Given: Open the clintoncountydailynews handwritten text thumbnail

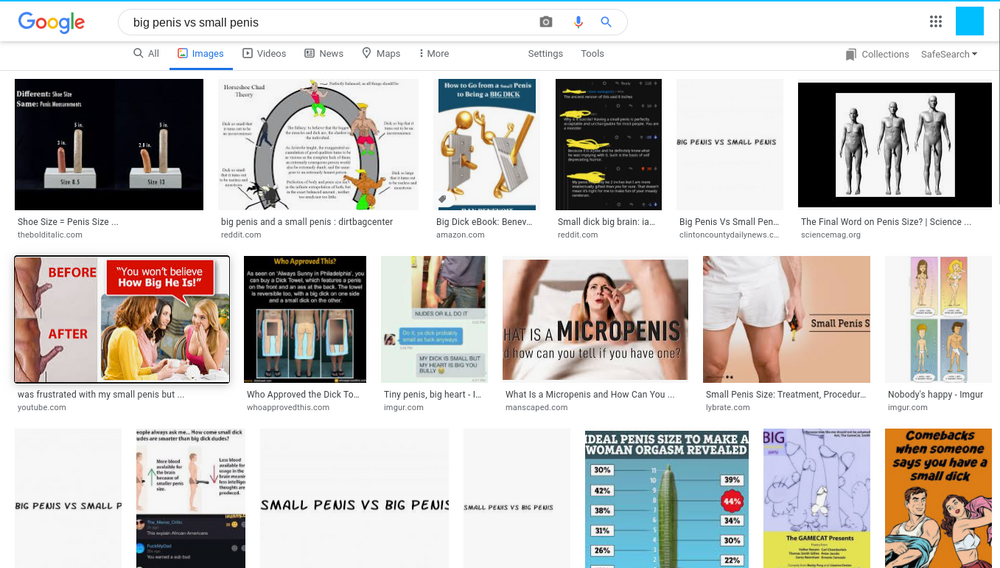Looking at the screenshot, I should 730,145.
